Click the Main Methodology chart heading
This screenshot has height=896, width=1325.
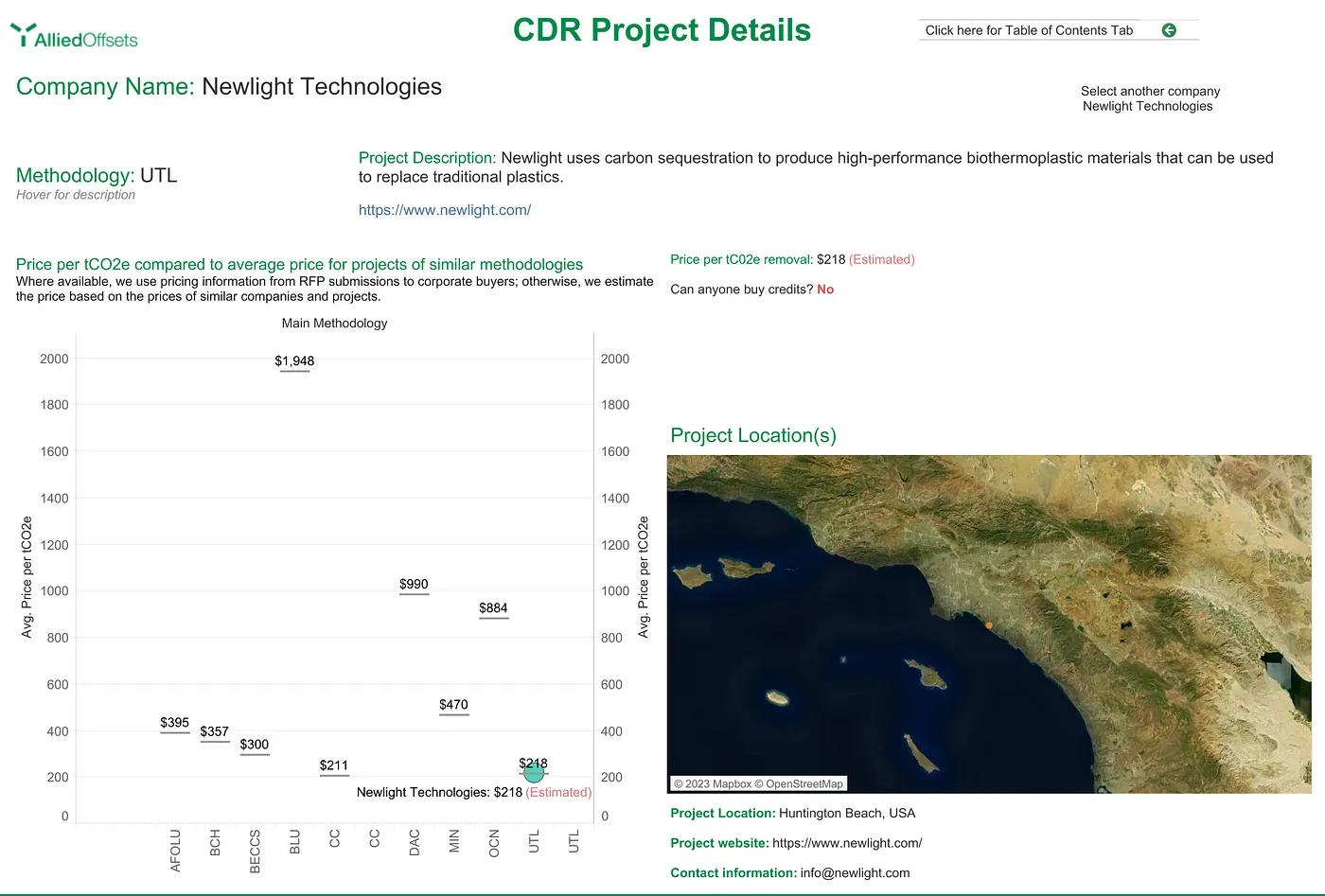click(x=334, y=323)
